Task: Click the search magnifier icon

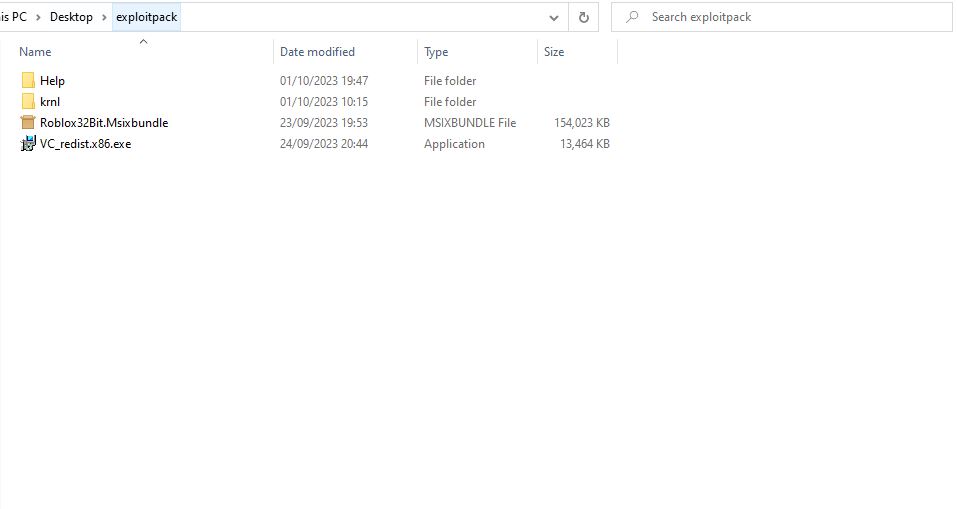Action: click(632, 17)
